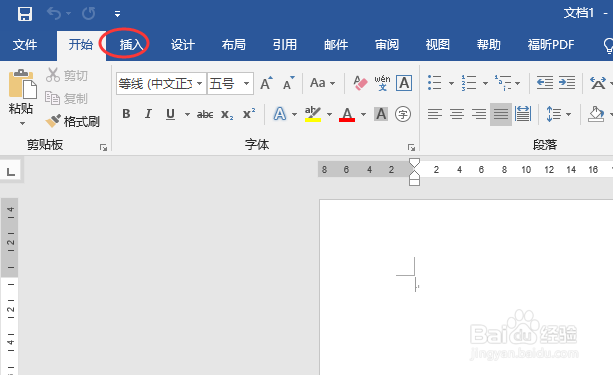This screenshot has width=613, height=375.
Task: Open highlight color dropdown arrow
Action: point(330,115)
